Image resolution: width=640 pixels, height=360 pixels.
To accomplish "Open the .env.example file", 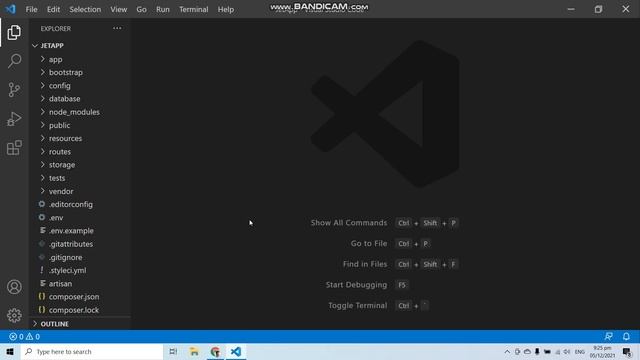I will pyautogui.click(x=81, y=231).
